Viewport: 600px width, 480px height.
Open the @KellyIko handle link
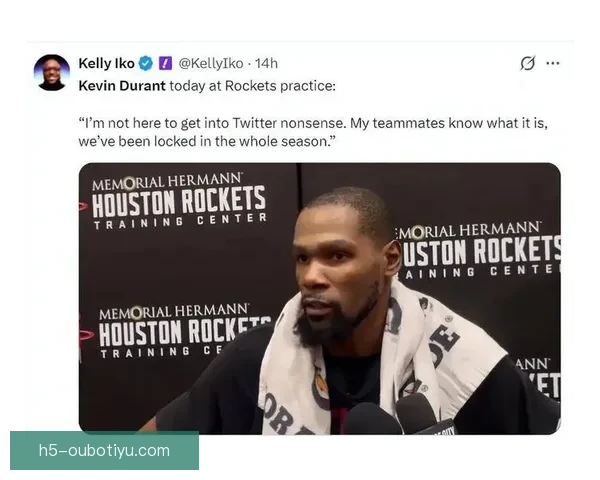pos(211,64)
